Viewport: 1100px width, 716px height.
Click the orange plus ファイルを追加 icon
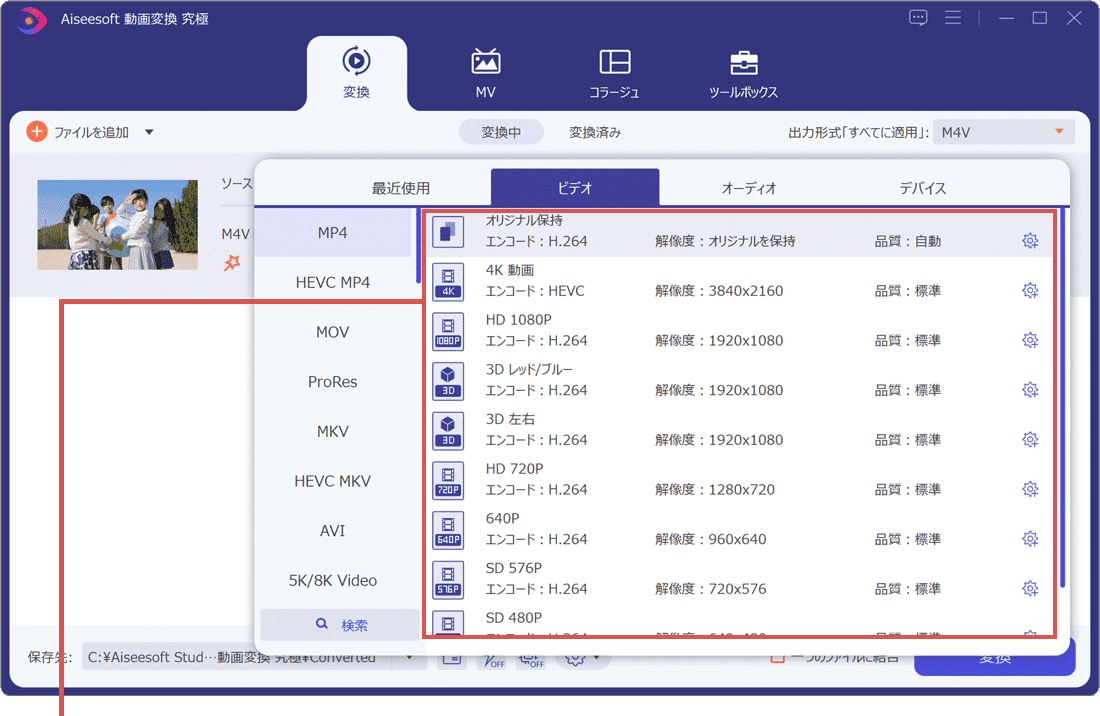tap(37, 132)
